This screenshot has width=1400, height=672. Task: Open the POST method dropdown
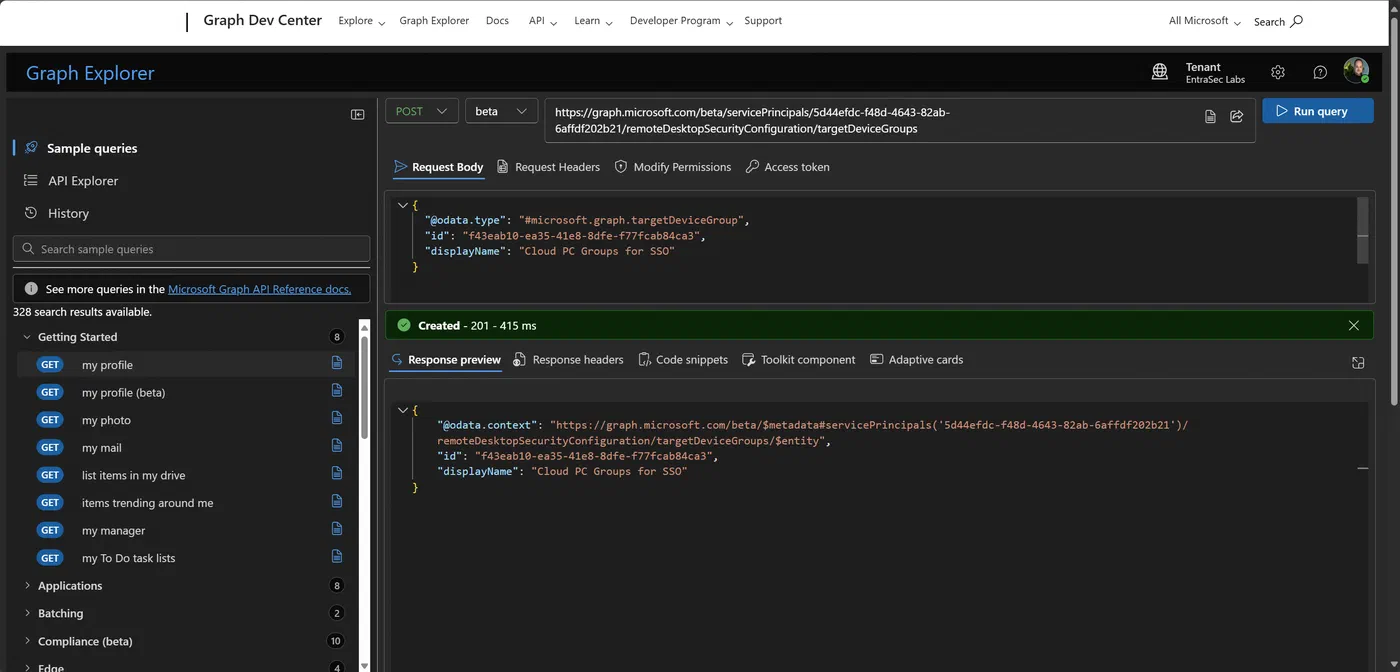coord(422,111)
